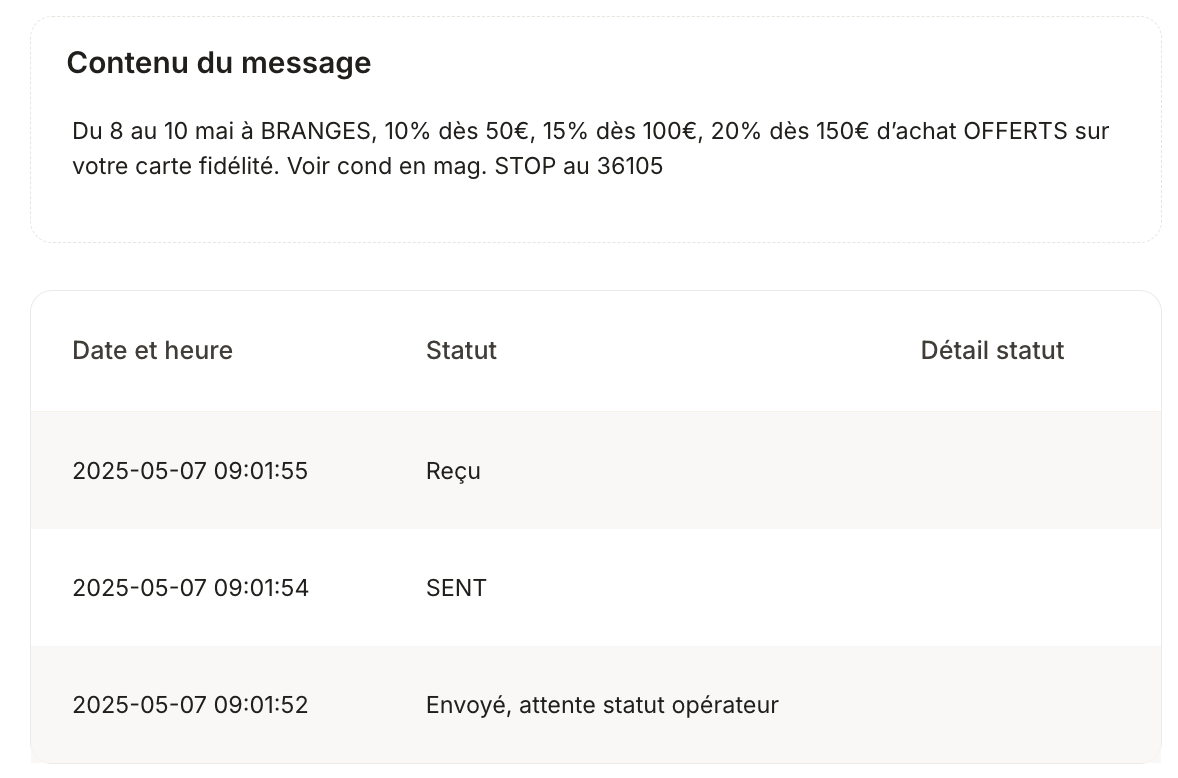Click the 'Contenu du message' heading

coord(219,63)
